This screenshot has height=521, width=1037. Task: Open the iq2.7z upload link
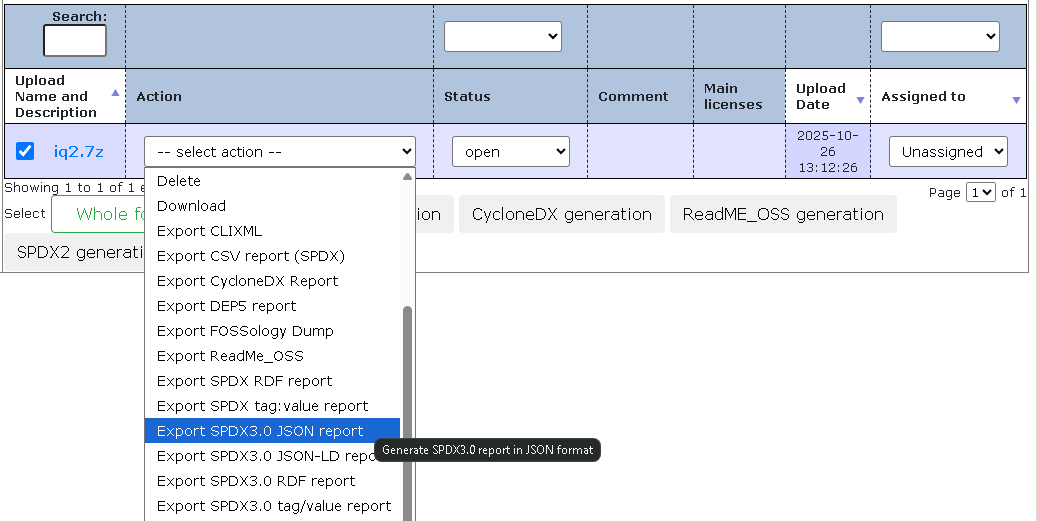click(x=78, y=152)
